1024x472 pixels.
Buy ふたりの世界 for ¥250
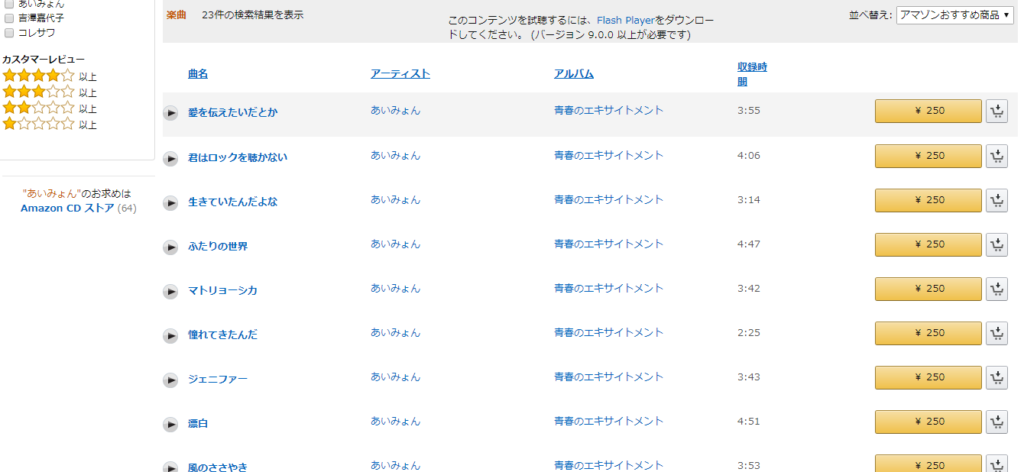click(928, 245)
